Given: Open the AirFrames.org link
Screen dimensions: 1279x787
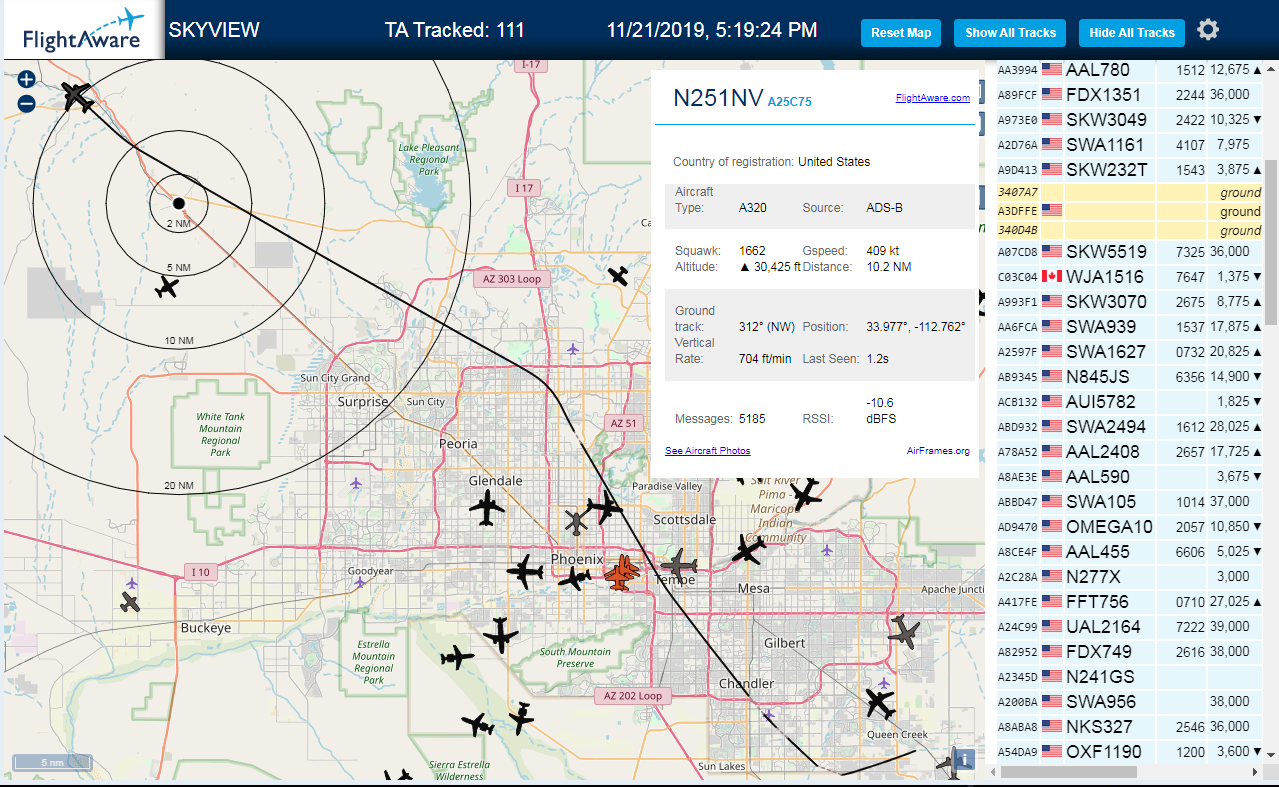Looking at the screenshot, I should pos(938,451).
